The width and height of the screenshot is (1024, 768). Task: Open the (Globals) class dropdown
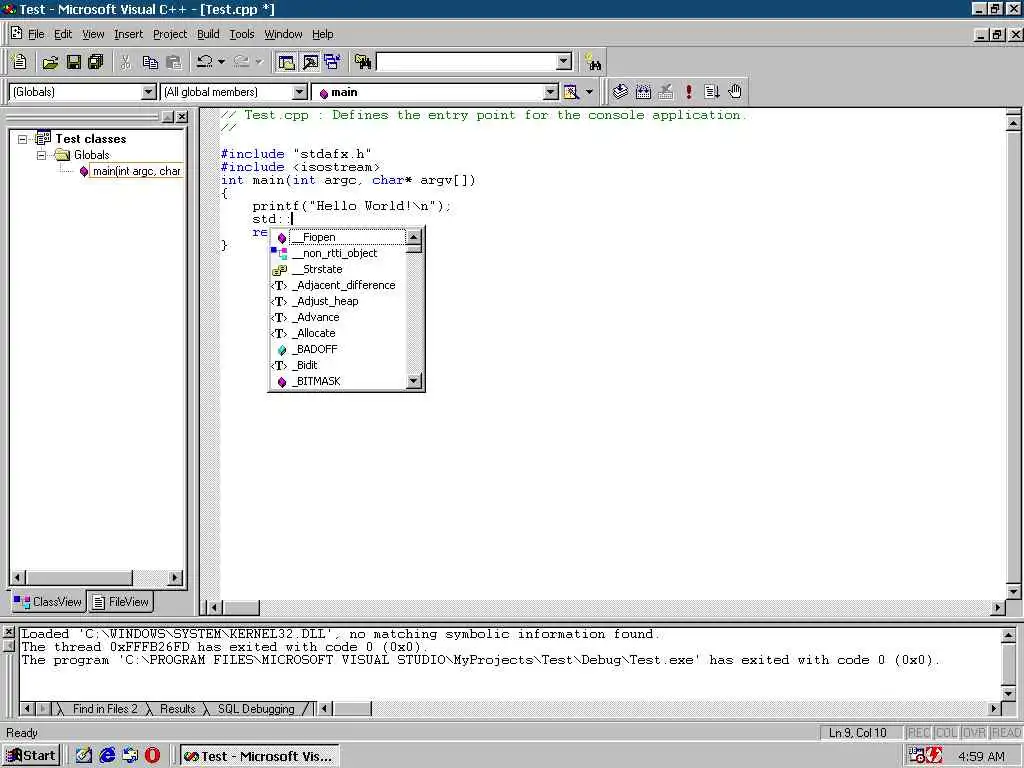tap(149, 92)
